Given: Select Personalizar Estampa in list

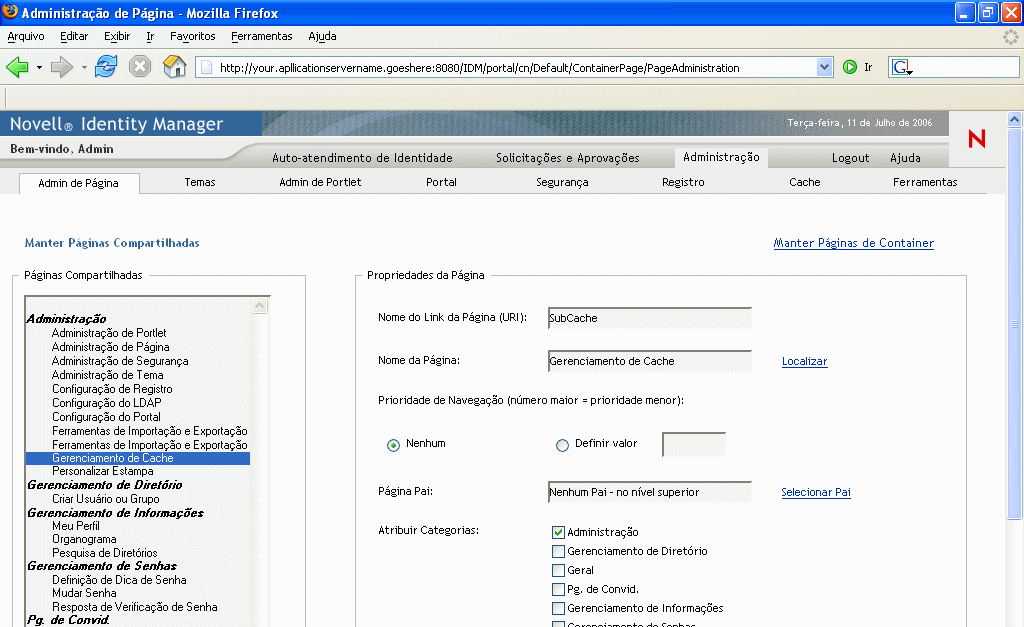Looking at the screenshot, I should pyautogui.click(x=103, y=472).
